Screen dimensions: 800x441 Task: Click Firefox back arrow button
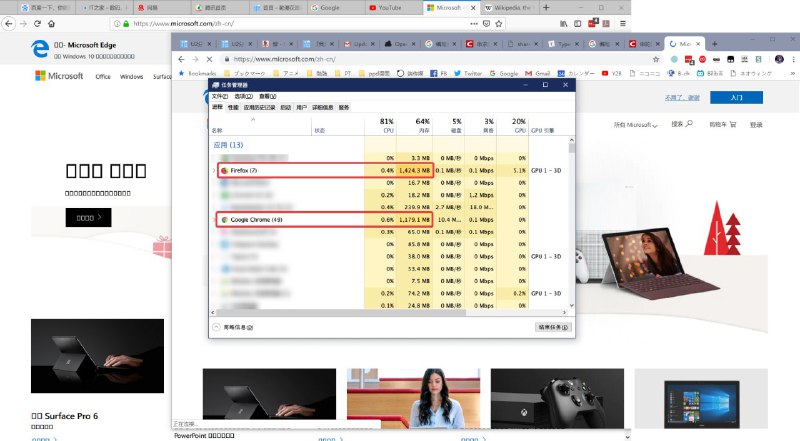[x=9, y=23]
